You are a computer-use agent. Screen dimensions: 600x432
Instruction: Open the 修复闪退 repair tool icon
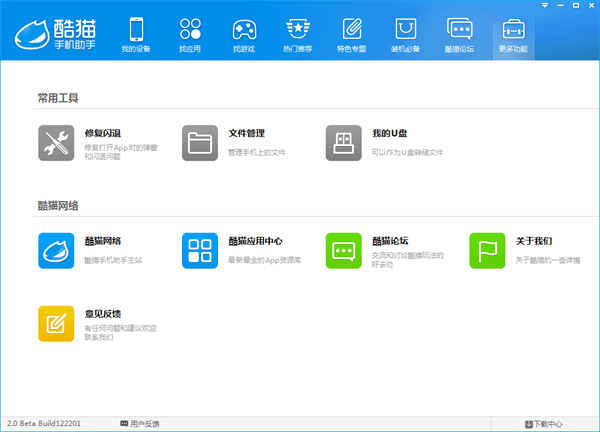tap(55, 143)
